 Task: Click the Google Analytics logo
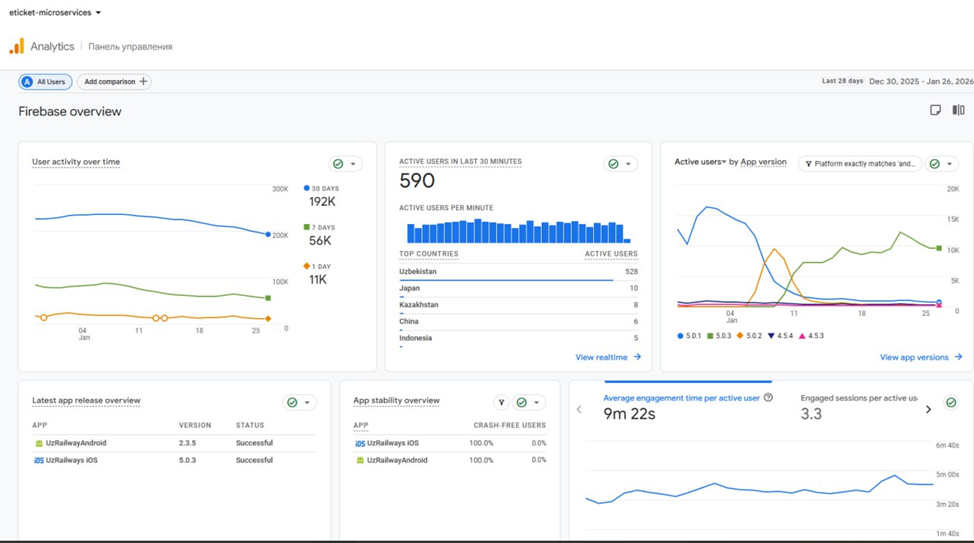[17, 46]
